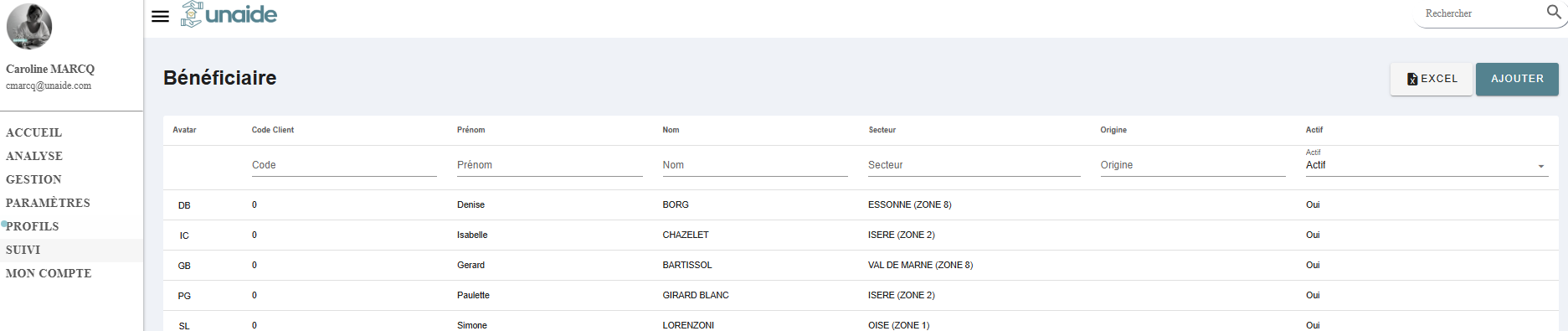Image resolution: width=1568 pixels, height=331 pixels.
Task: Click the Secteur filter field
Action: 974,165
